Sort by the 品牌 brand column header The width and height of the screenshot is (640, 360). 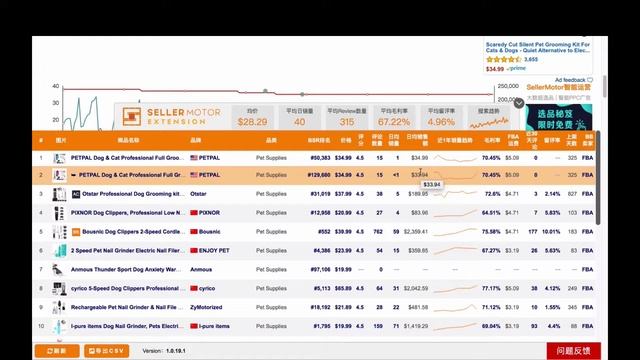tap(196, 140)
